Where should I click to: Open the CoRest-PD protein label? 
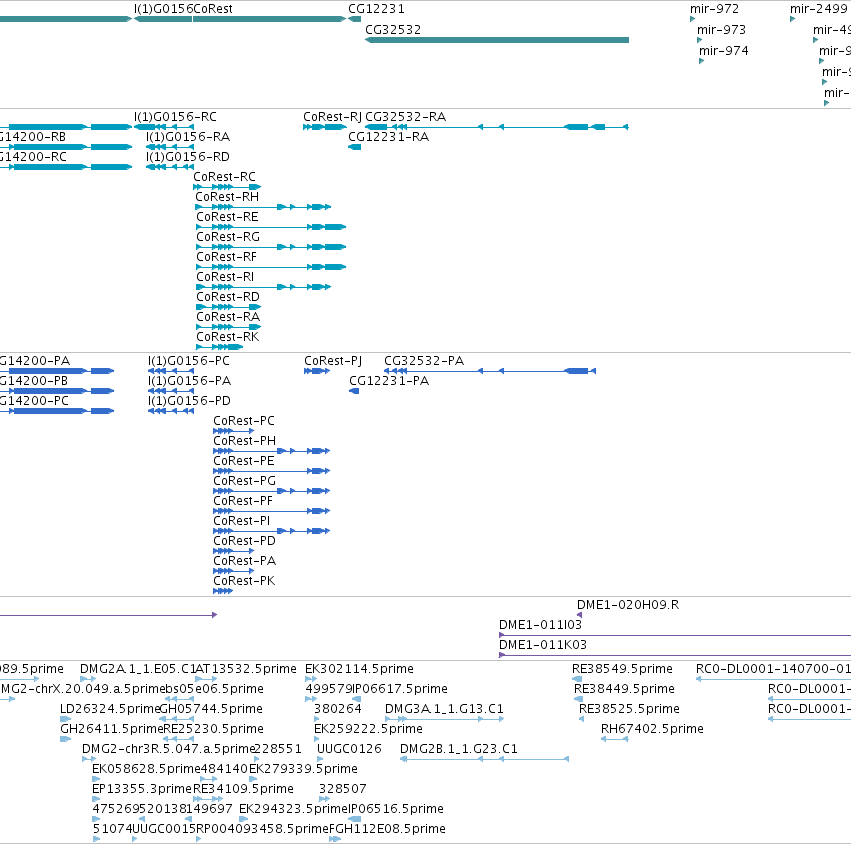[244, 542]
